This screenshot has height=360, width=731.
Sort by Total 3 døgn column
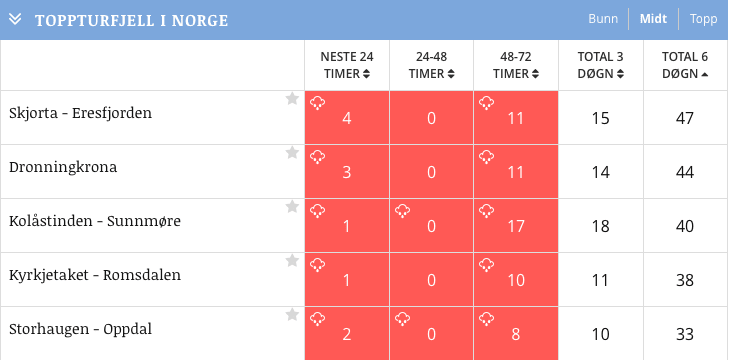(600, 65)
